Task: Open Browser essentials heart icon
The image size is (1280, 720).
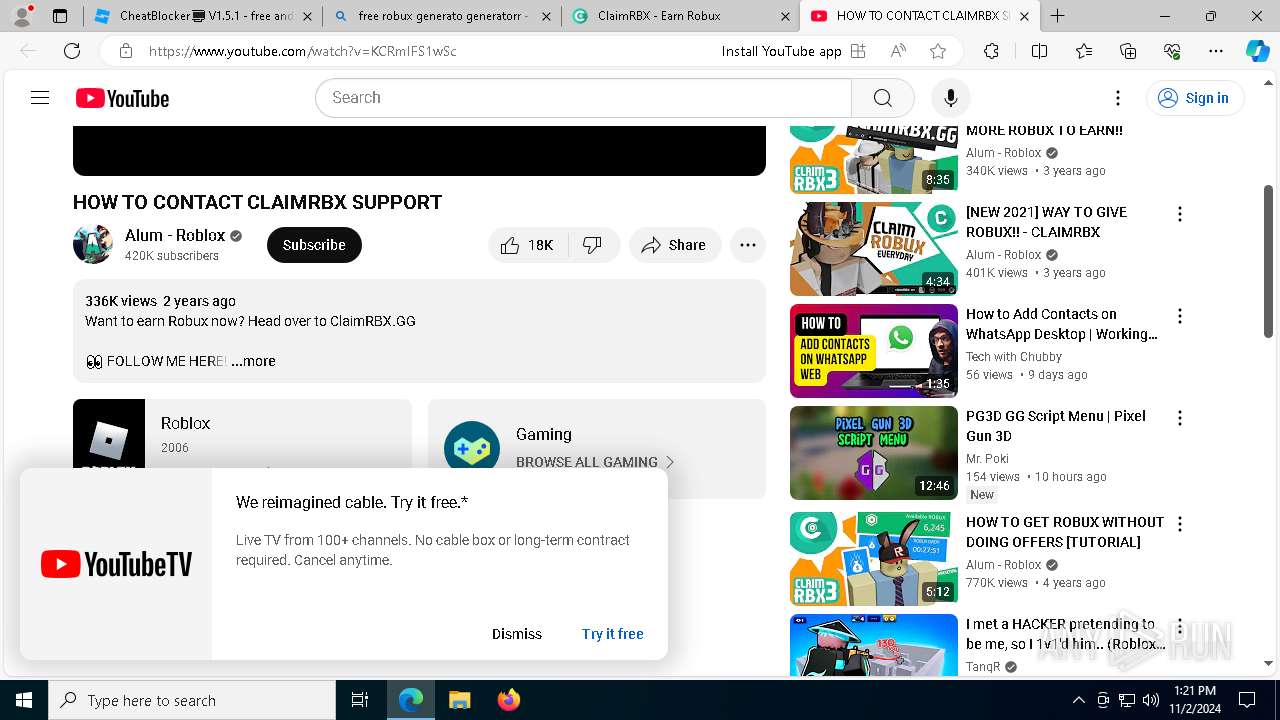Action: (x=1172, y=51)
